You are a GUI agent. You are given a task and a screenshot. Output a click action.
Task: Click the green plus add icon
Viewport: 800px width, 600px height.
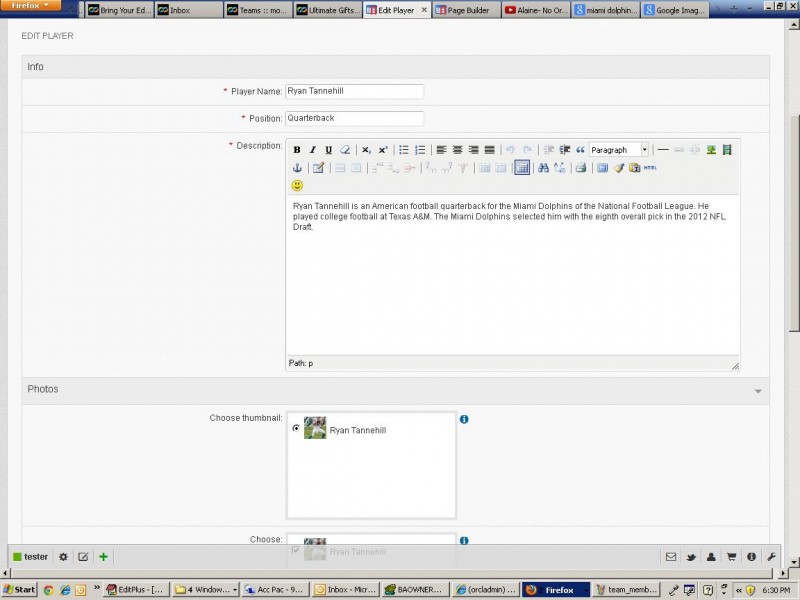click(103, 557)
